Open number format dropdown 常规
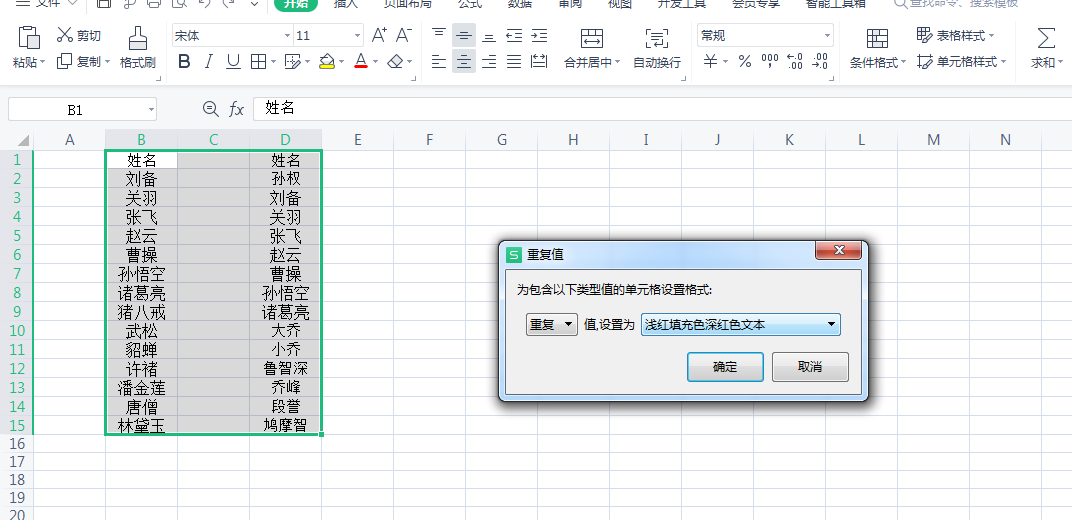The image size is (1072, 520). pyautogui.click(x=827, y=36)
